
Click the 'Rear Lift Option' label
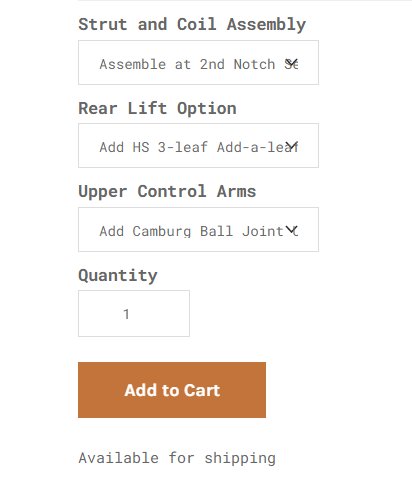pos(157,108)
